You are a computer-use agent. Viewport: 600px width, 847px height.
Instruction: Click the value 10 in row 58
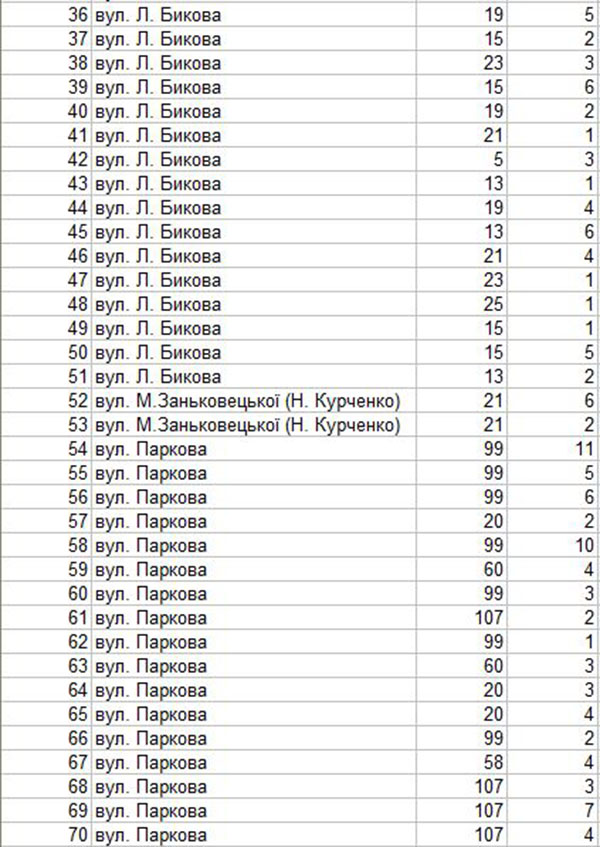585,546
